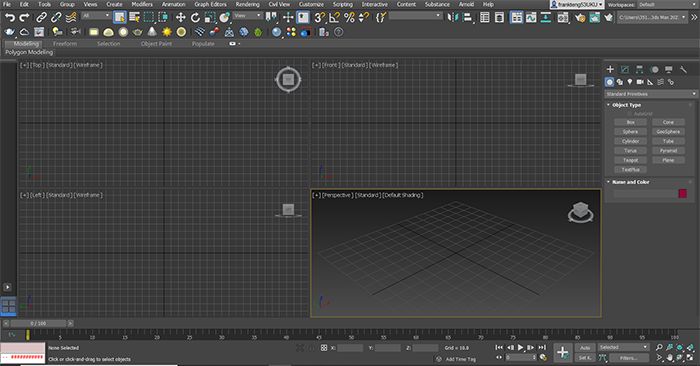Click the help question mark icon
Image resolution: width=700 pixels, height=366 pixels.
(339, 32)
